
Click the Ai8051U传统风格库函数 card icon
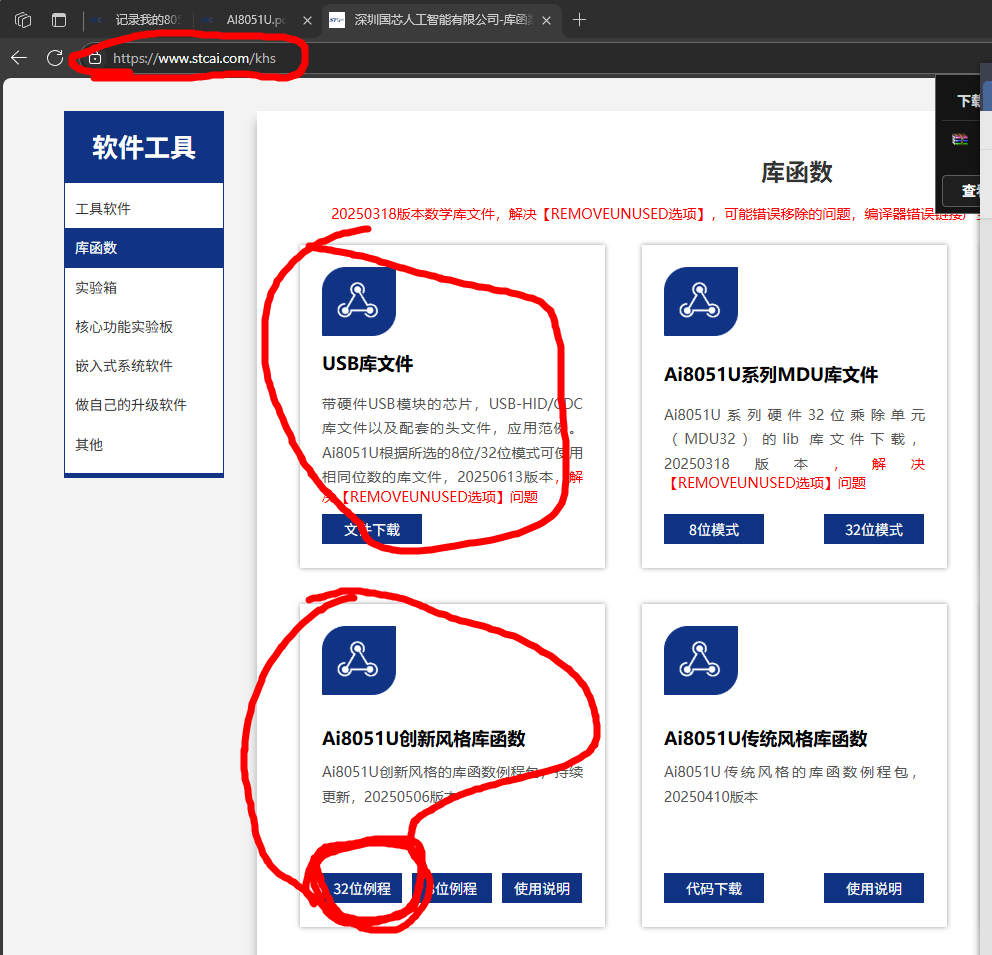tap(700, 660)
